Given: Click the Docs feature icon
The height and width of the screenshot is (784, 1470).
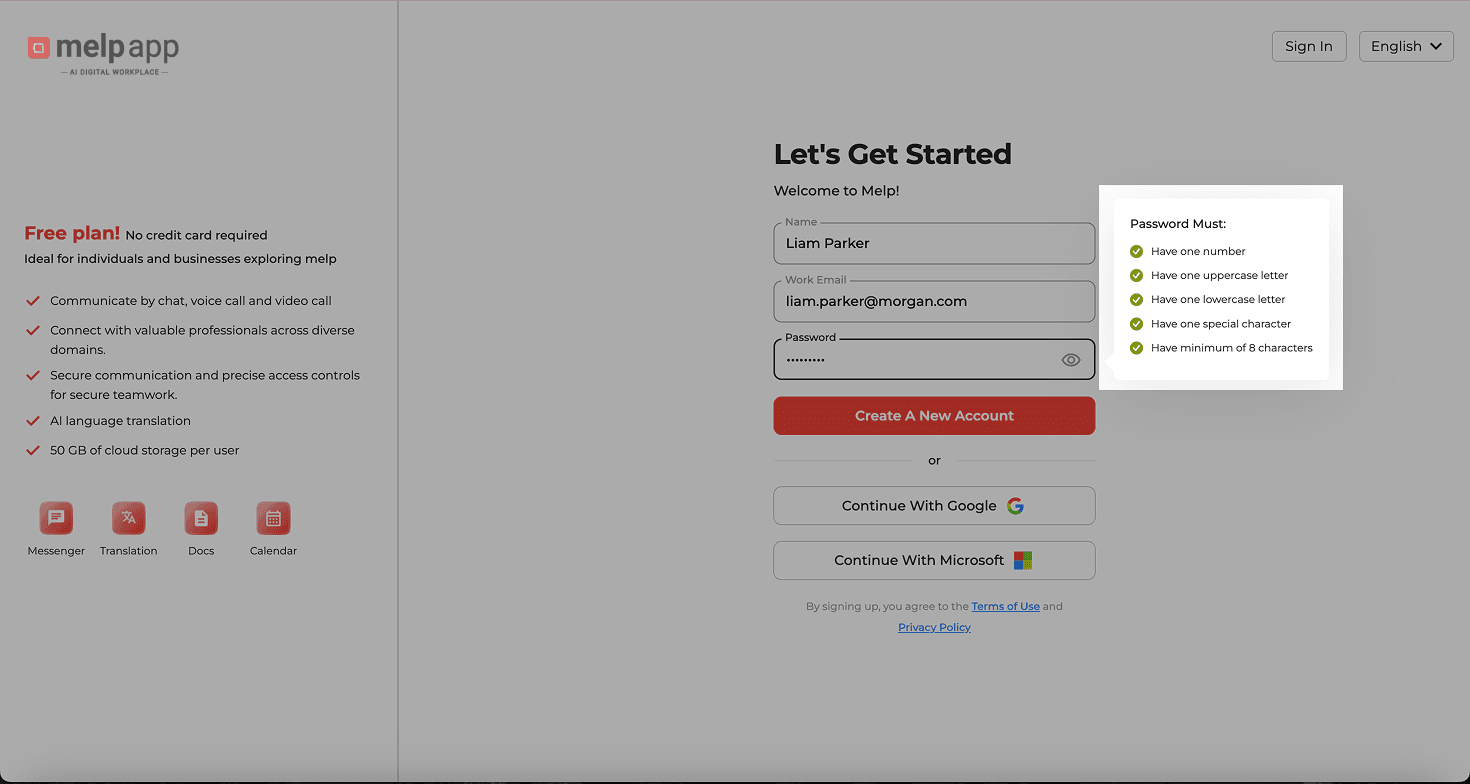Looking at the screenshot, I should click(201, 518).
